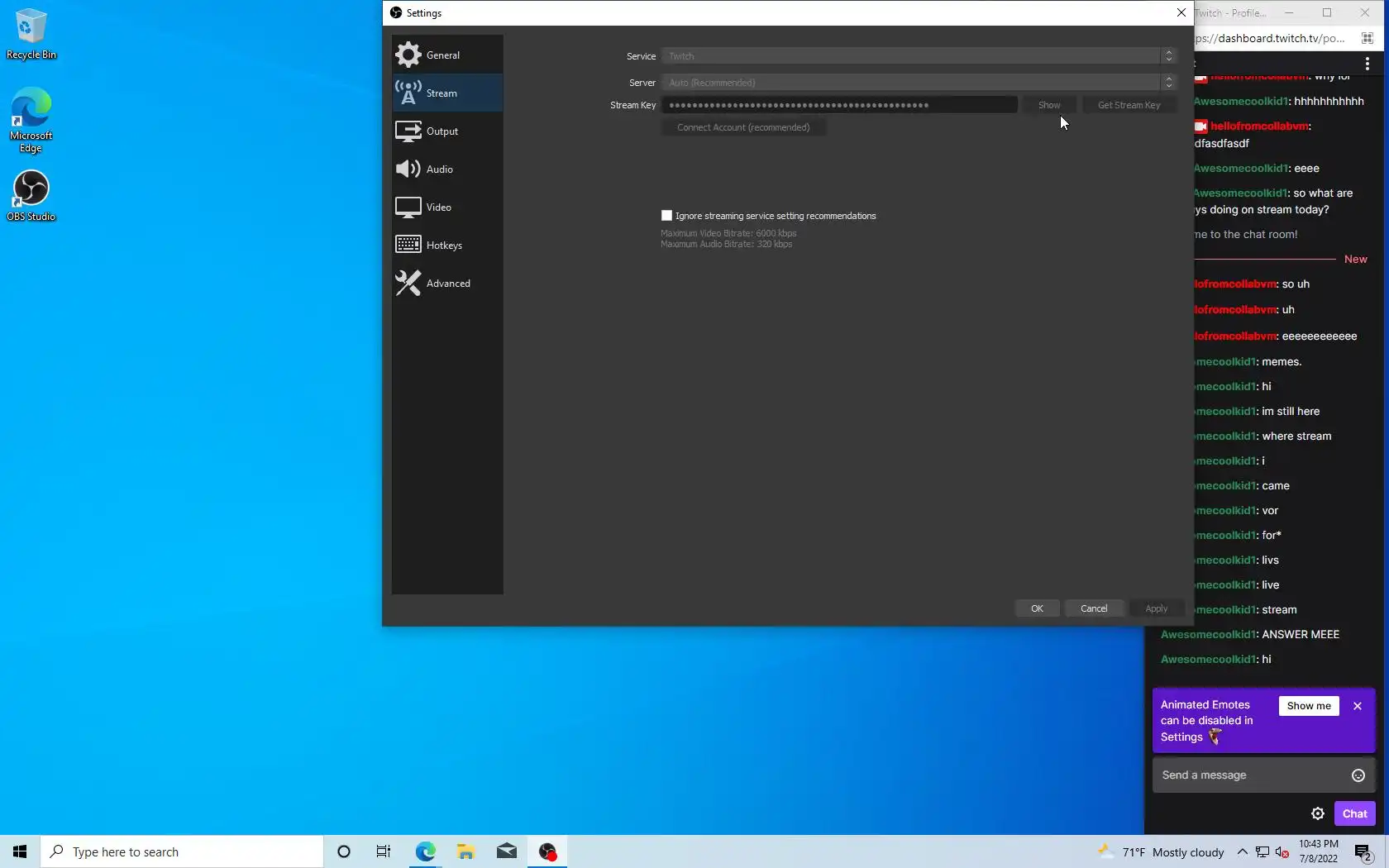1389x868 pixels.
Task: Reveal the stream key with Show button
Action: 1049,105
